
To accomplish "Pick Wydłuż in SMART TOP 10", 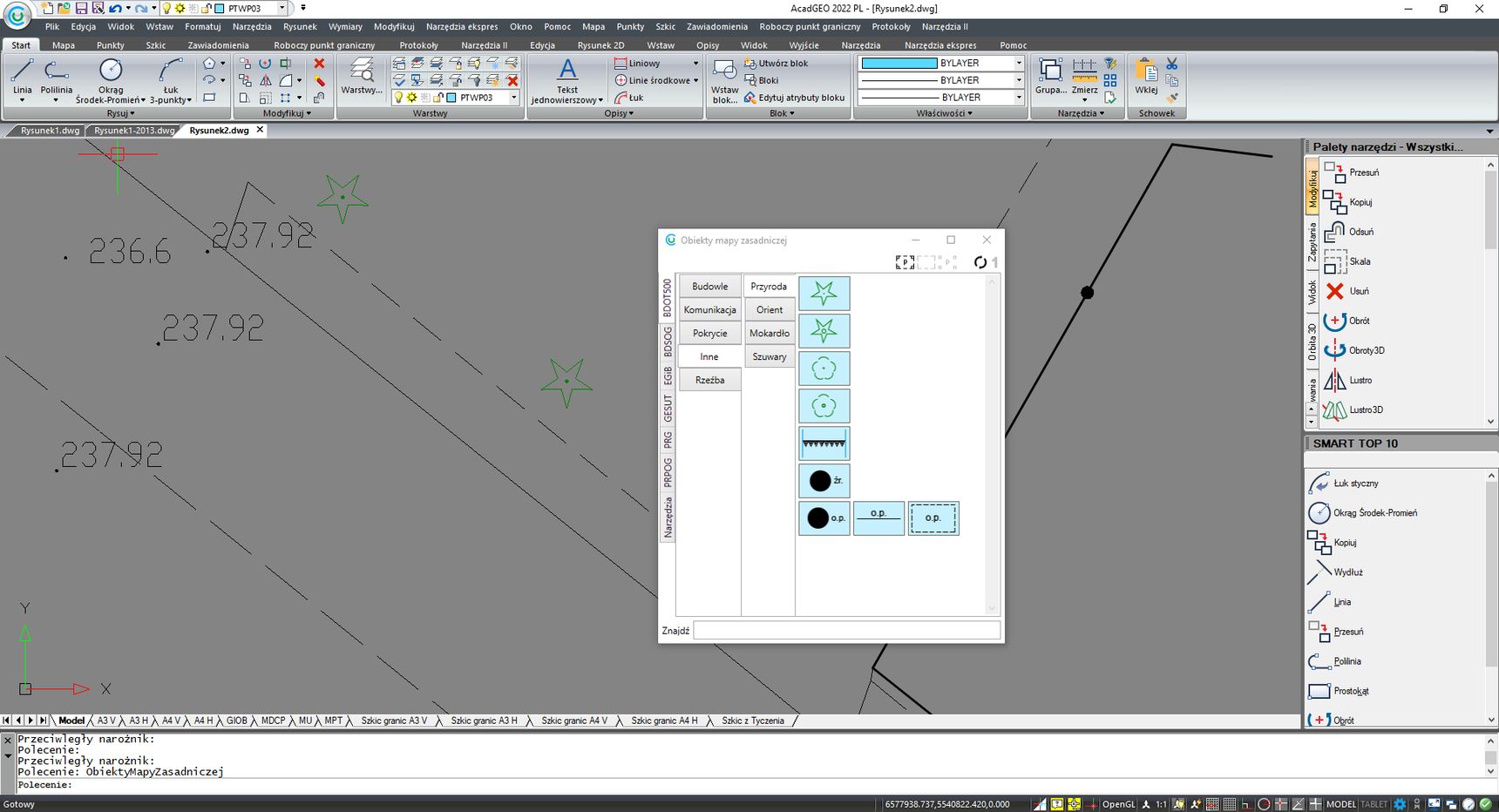I will click(1336, 572).
